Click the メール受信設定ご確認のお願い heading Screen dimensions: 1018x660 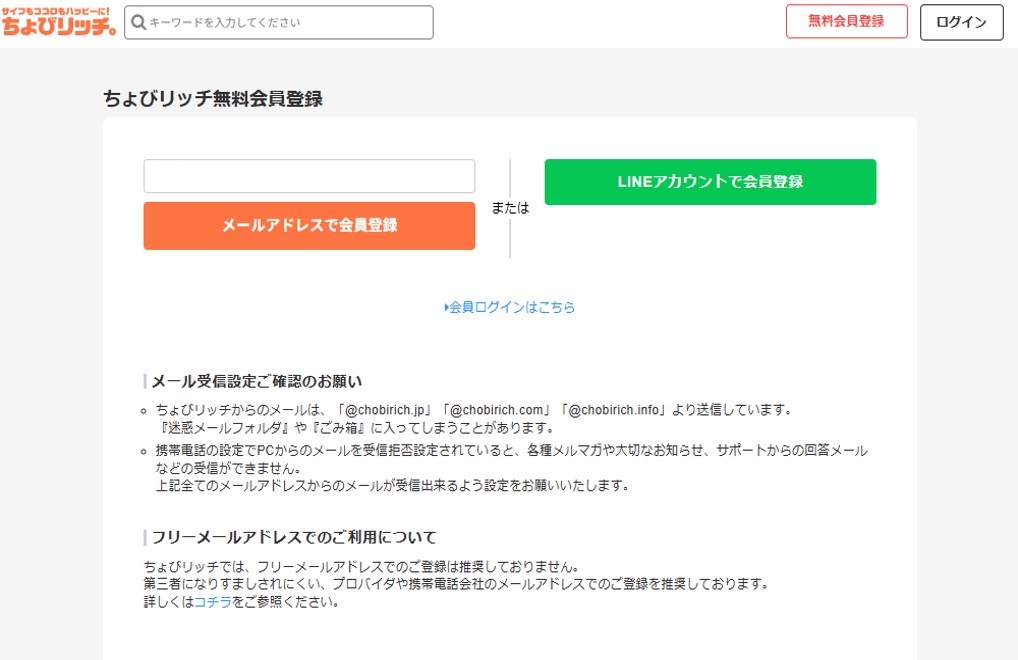click(x=256, y=381)
